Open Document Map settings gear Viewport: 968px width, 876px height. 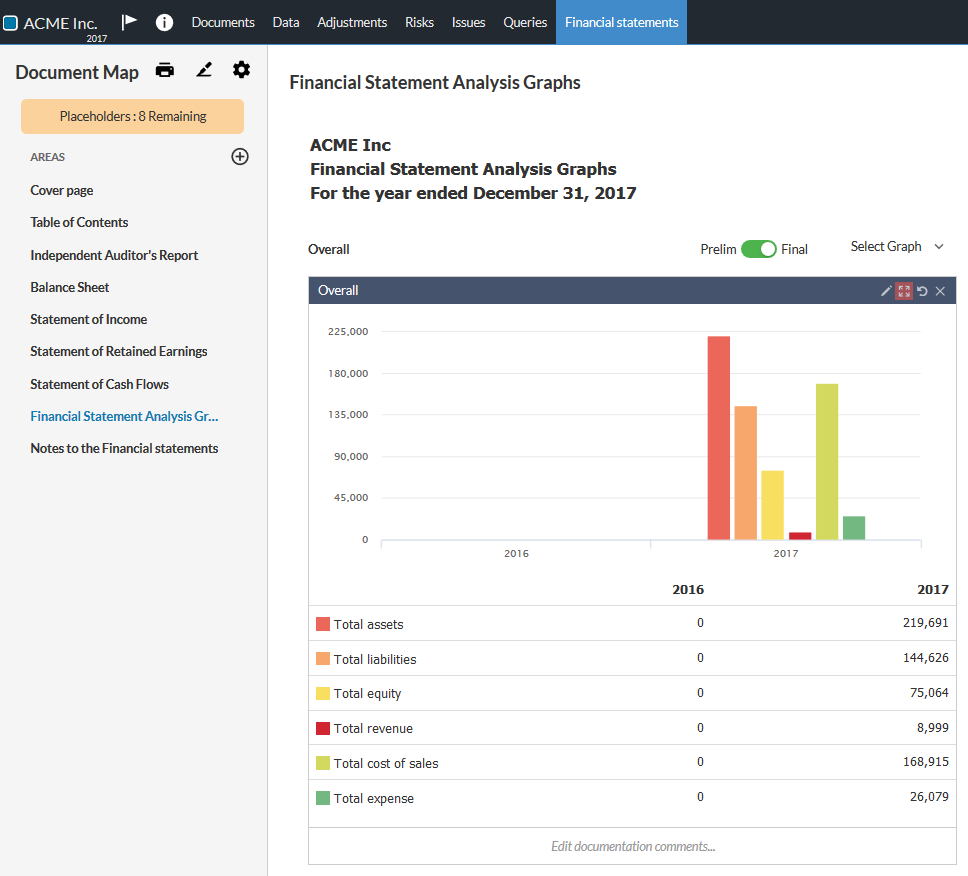click(x=241, y=70)
